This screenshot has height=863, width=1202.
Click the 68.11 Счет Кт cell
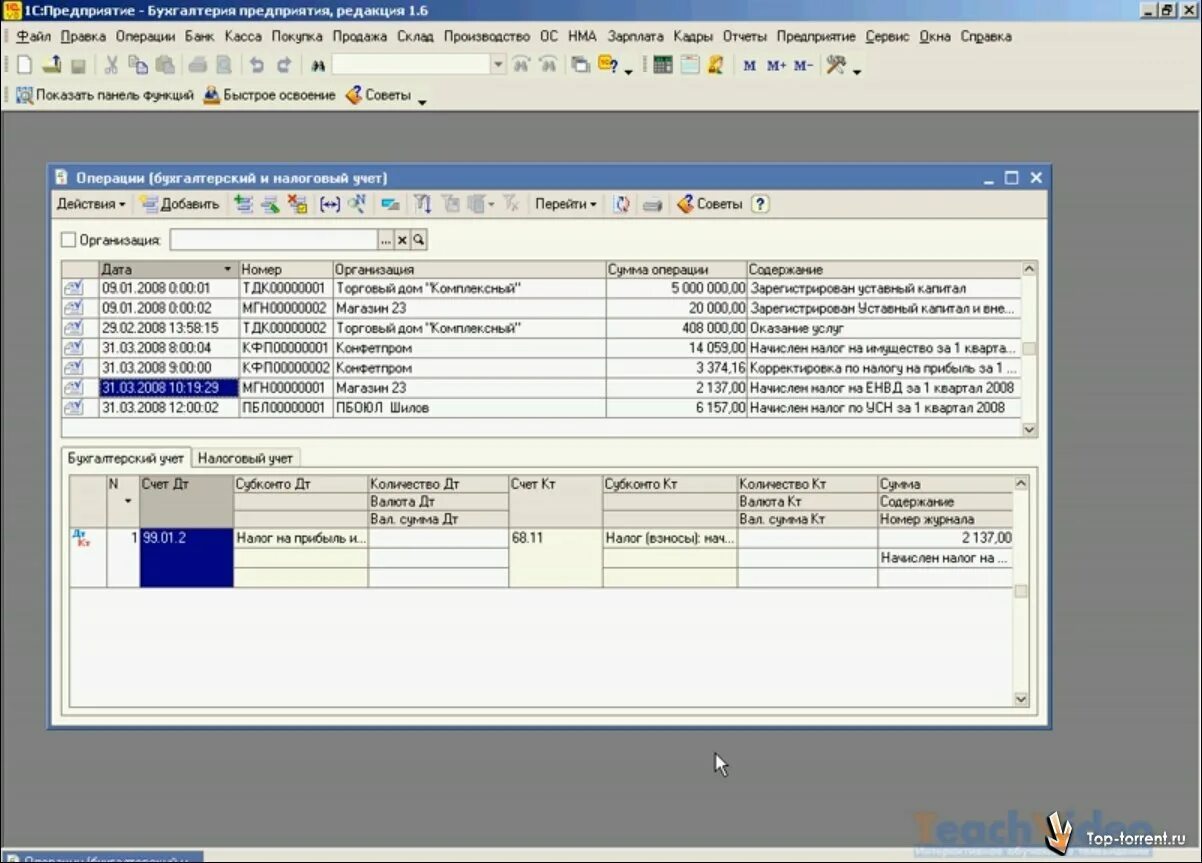555,557
